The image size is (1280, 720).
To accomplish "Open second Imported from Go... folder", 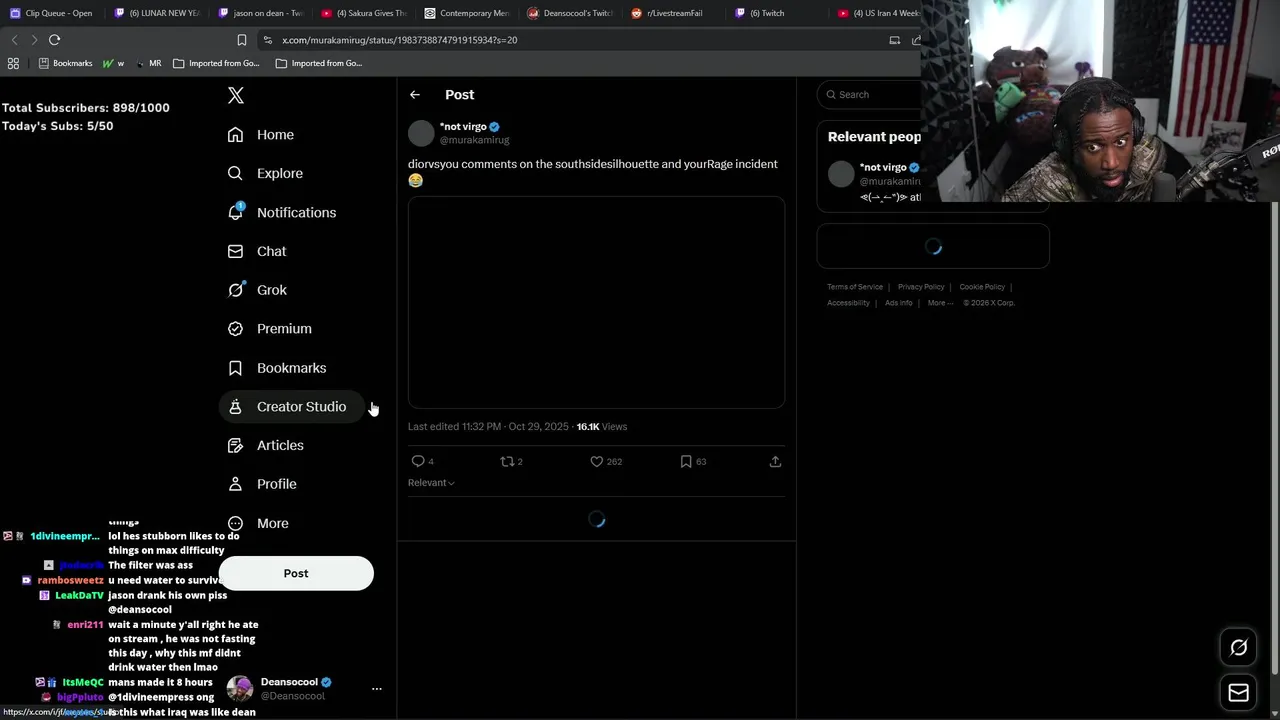I will (319, 63).
